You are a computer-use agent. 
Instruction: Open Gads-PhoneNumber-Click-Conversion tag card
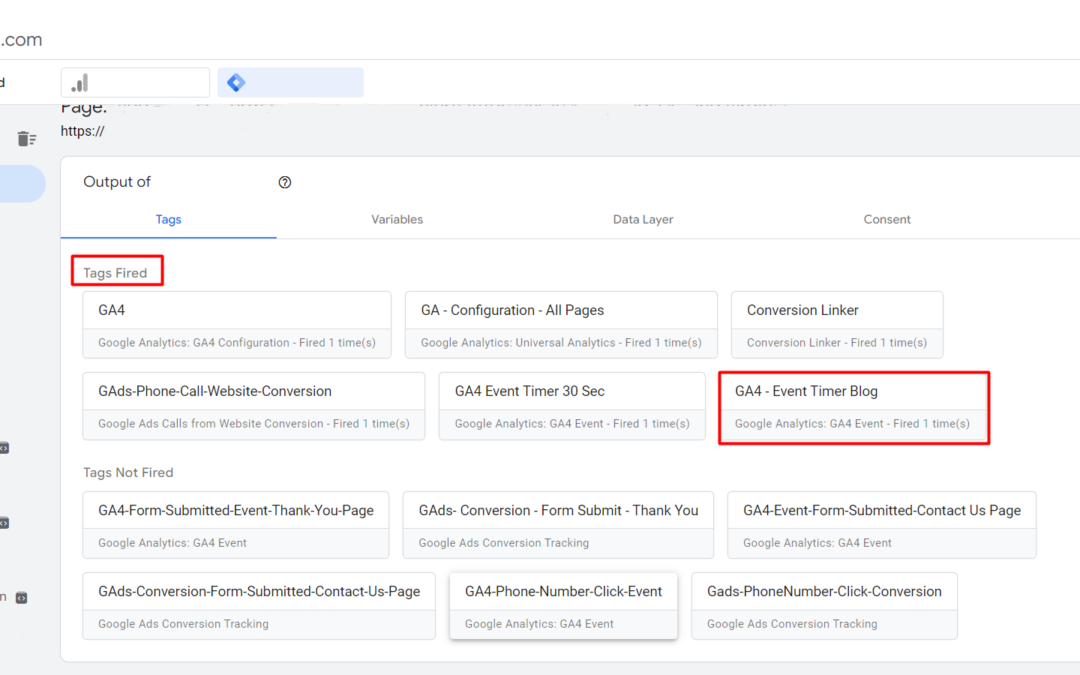point(824,605)
